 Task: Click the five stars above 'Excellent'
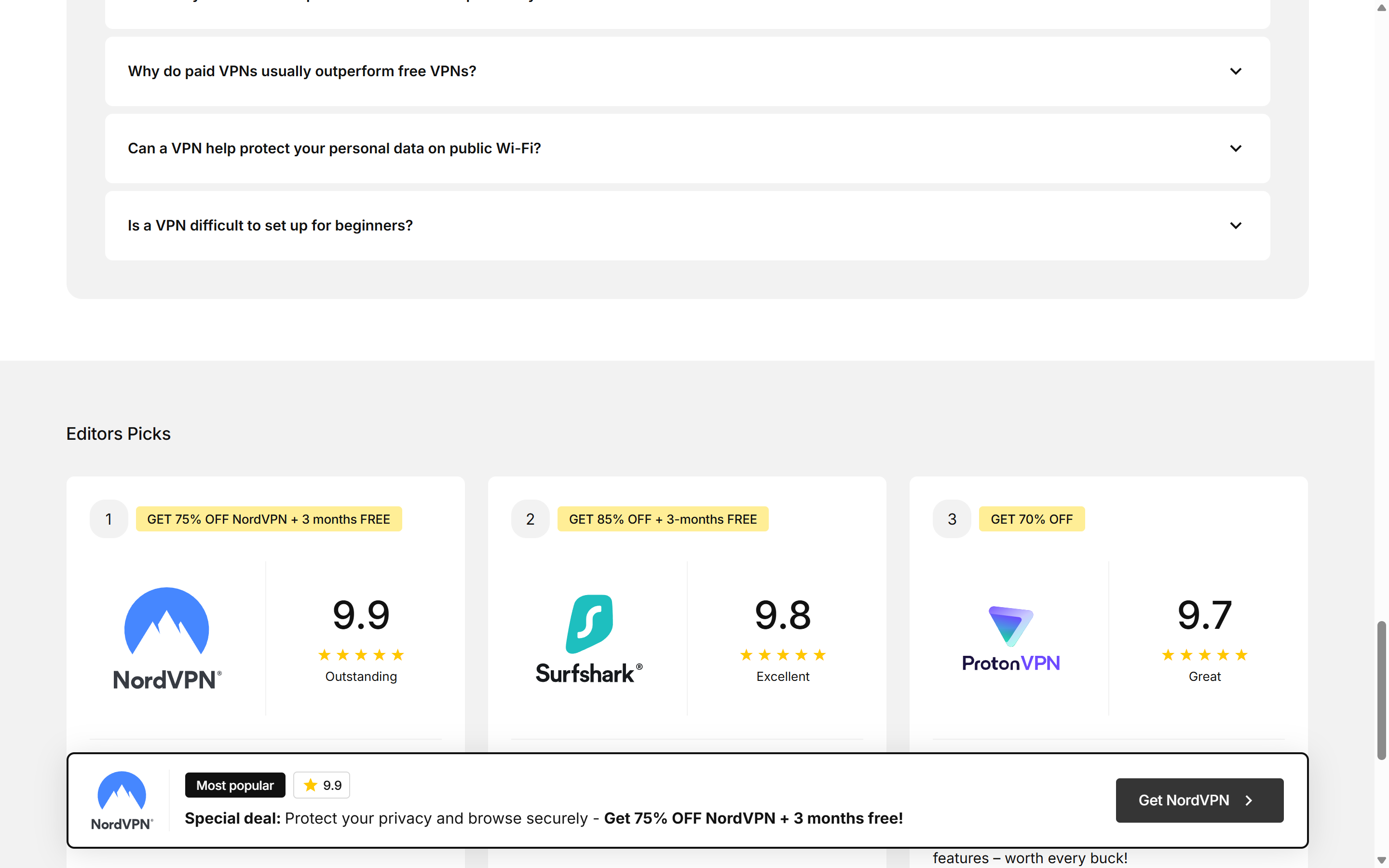coord(782,655)
